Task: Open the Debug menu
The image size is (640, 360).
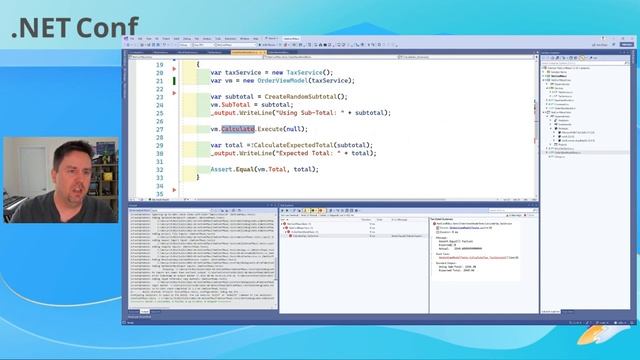Action: [x=187, y=39]
